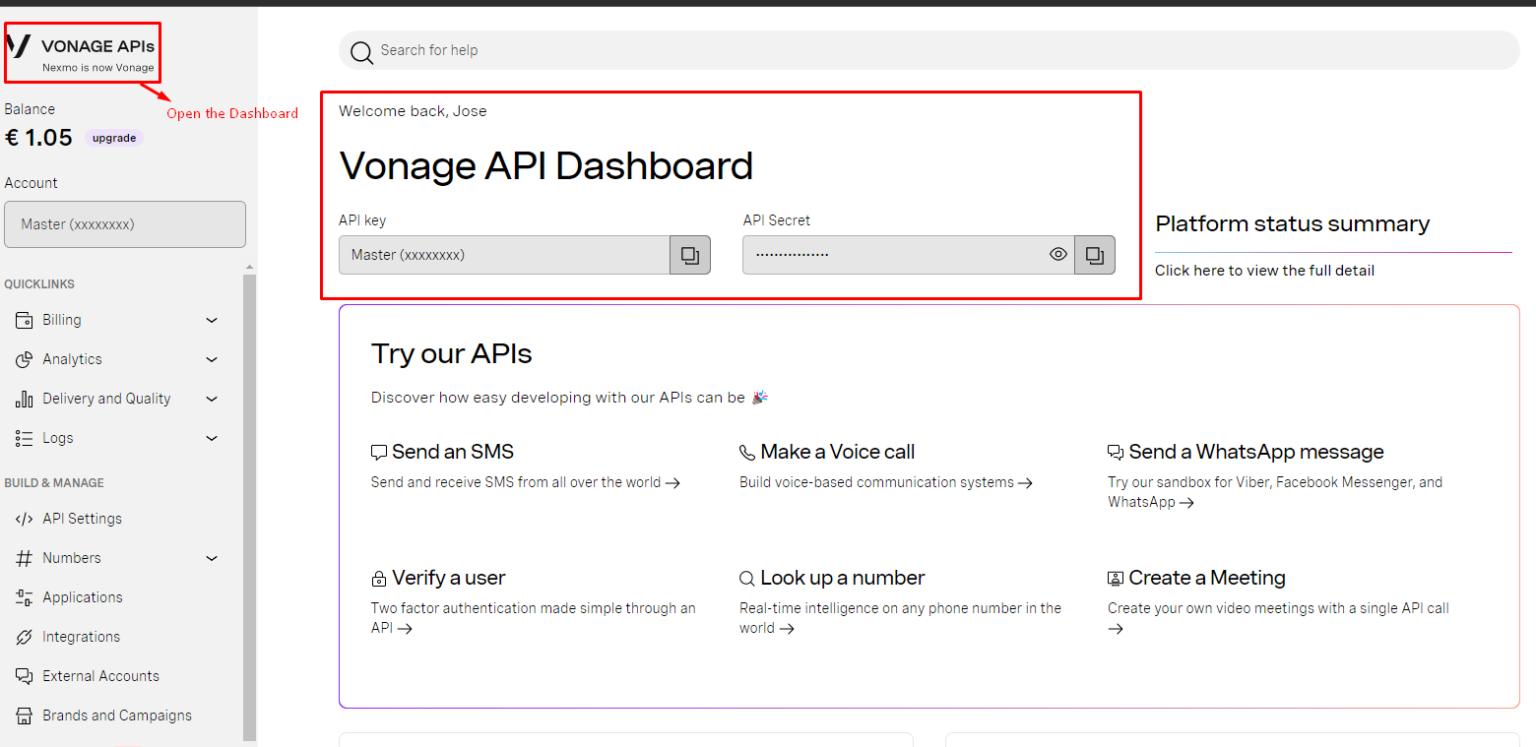Select External Accounts in the sidebar
Screen dimensions: 1536x747
click(x=101, y=675)
